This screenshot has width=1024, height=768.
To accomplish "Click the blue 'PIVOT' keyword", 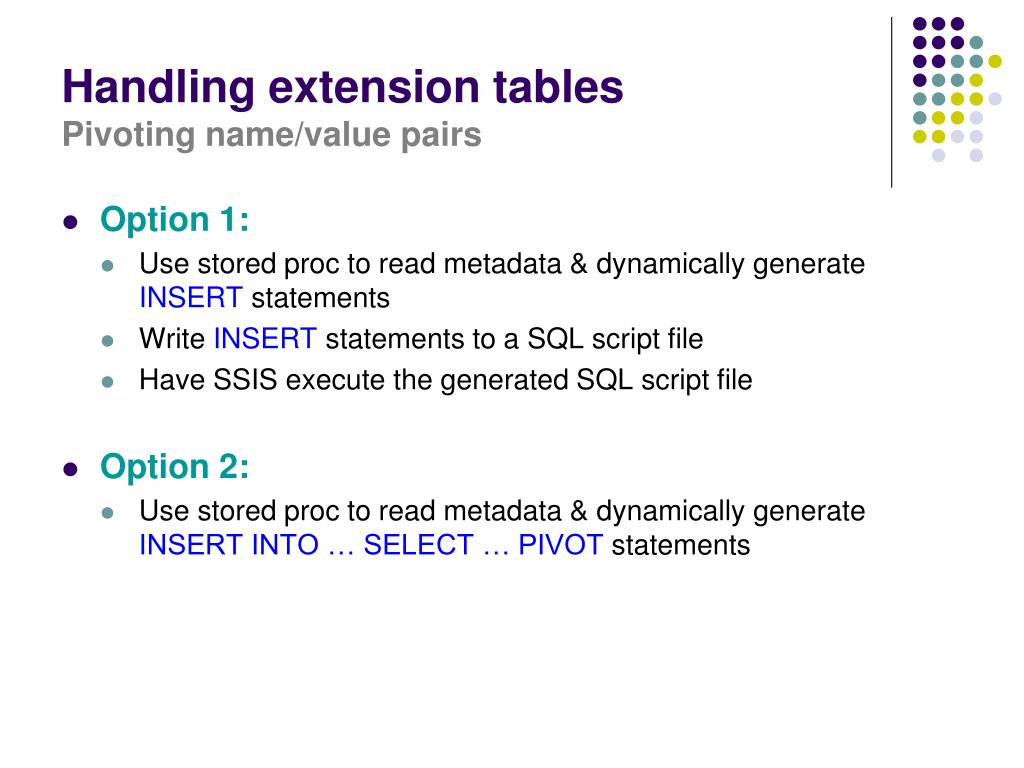I will [560, 545].
